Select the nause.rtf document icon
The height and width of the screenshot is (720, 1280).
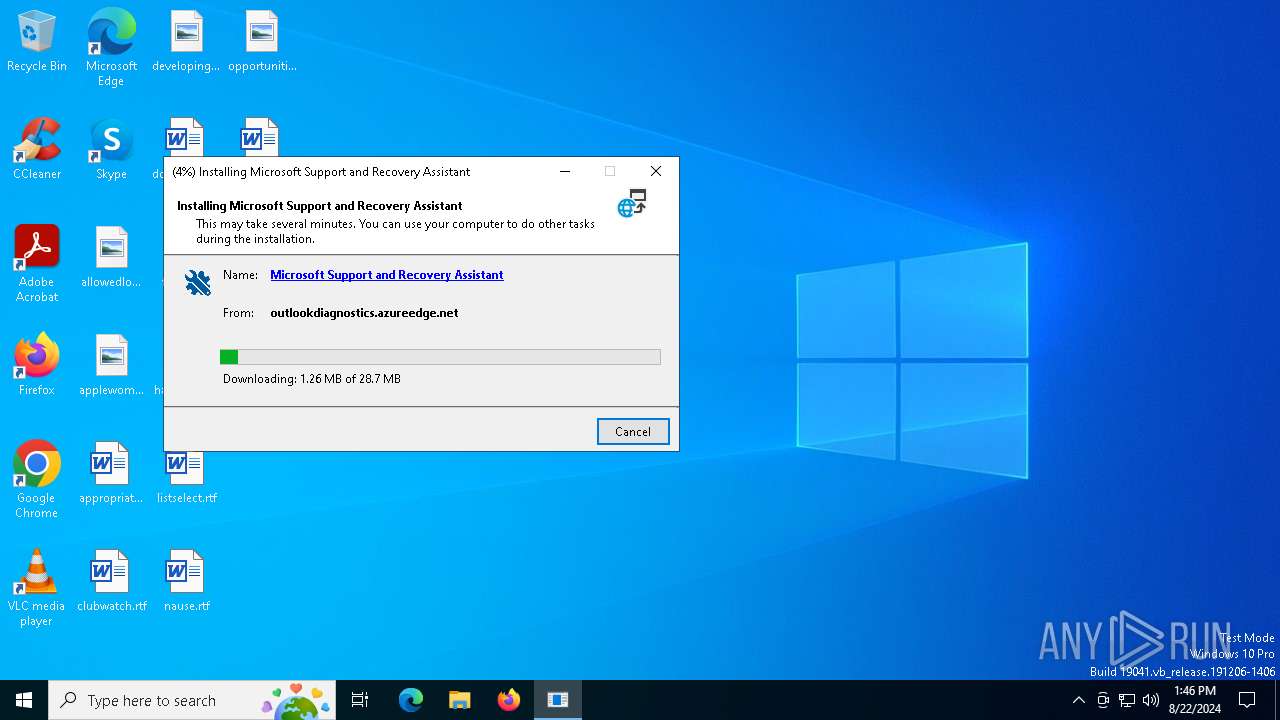186,582
